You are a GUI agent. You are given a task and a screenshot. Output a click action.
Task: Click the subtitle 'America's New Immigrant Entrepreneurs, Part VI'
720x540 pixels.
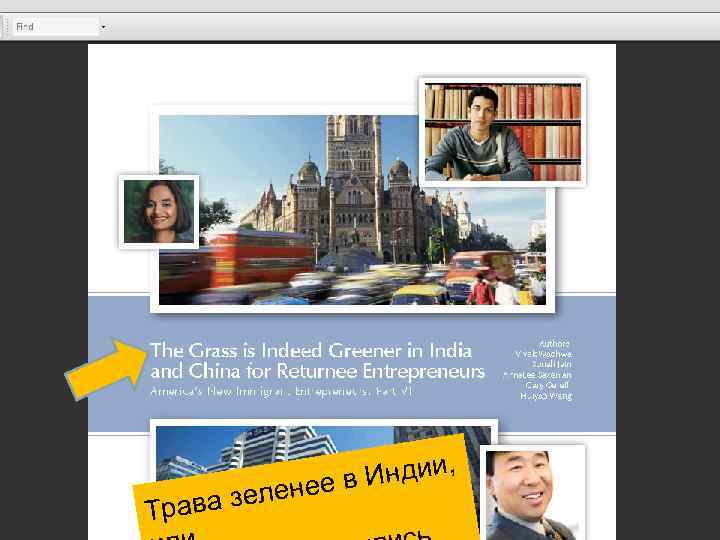pyautogui.click(x=281, y=392)
